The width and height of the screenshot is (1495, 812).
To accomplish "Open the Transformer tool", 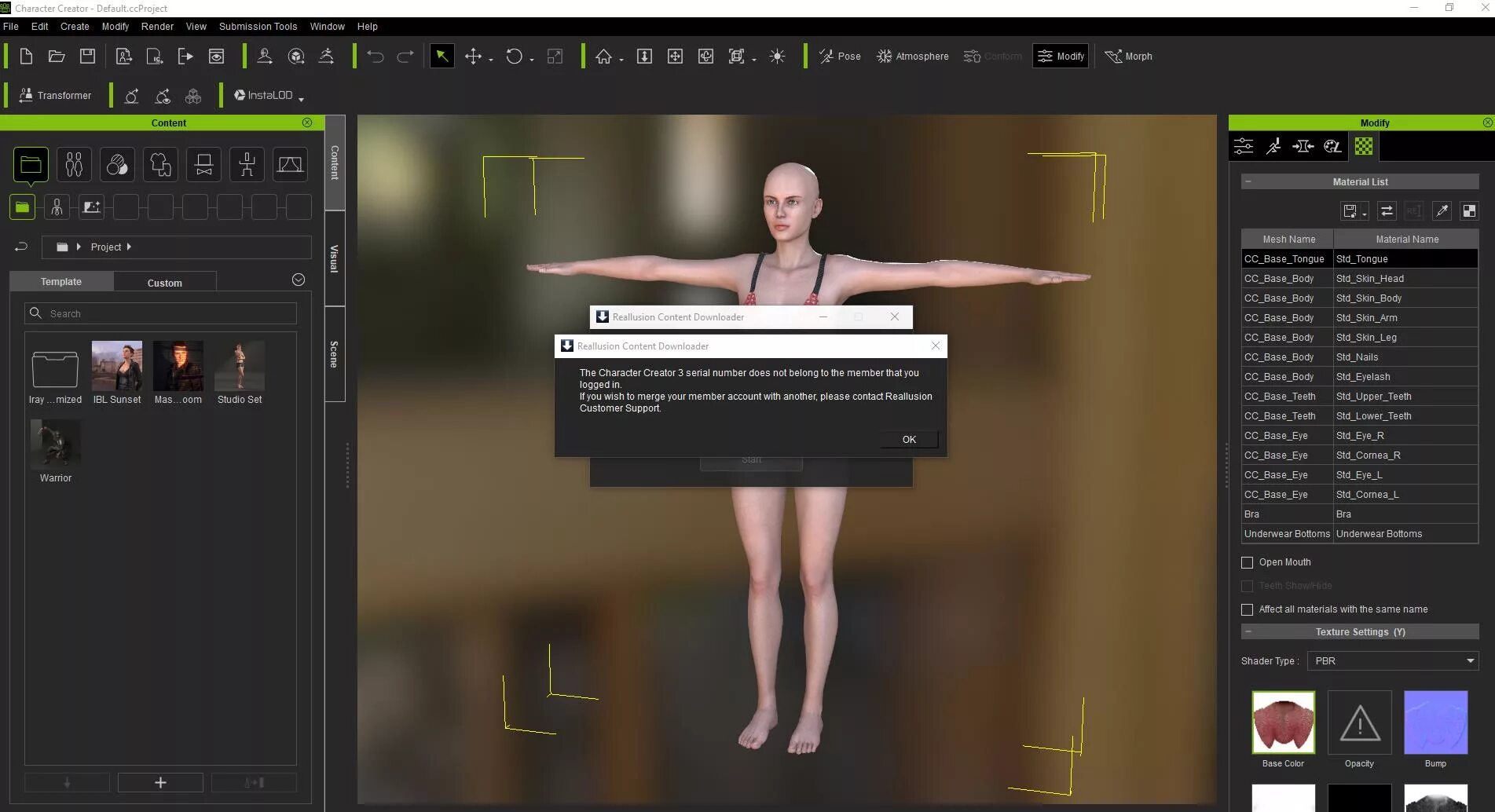I will pos(55,96).
